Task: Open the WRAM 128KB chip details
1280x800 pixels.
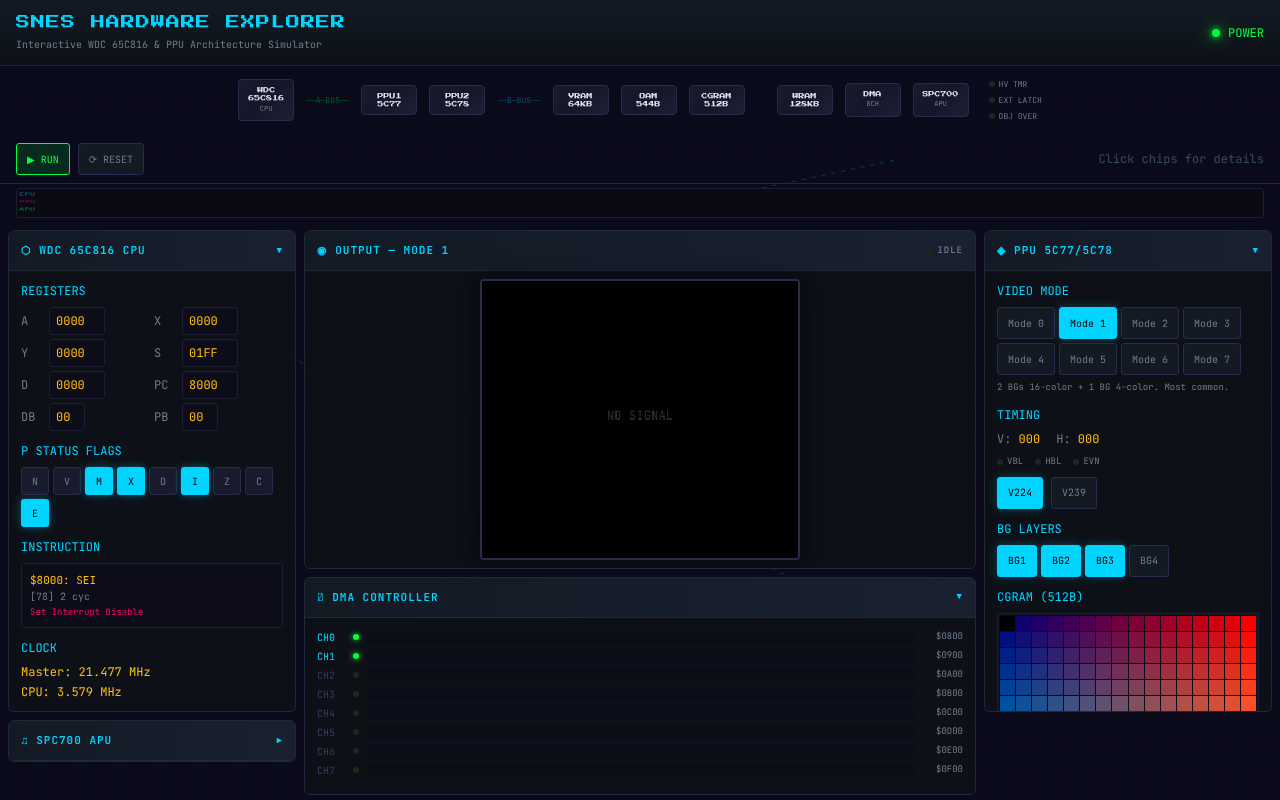Action: tap(804, 99)
